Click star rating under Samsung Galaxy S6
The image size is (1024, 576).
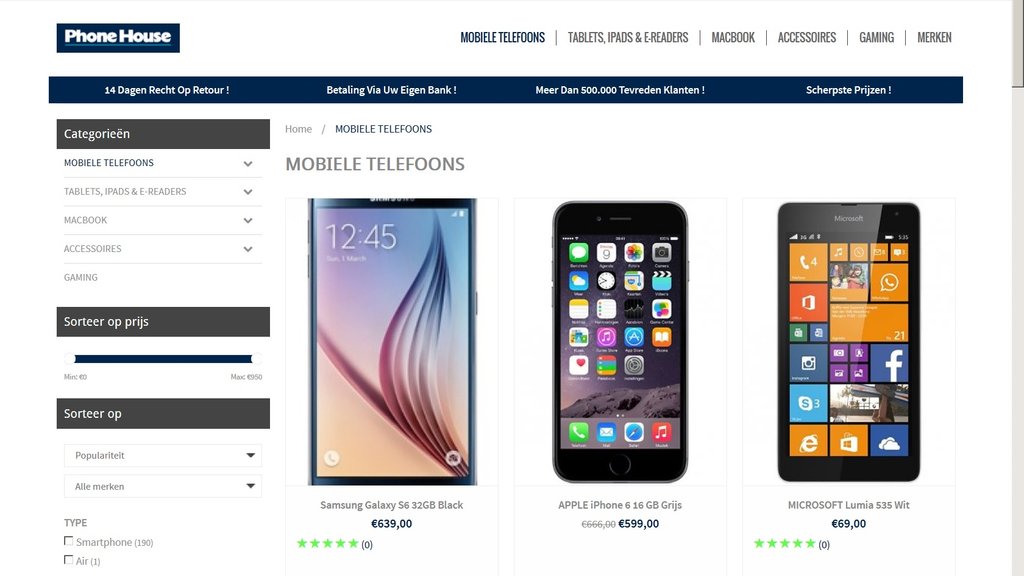[x=328, y=543]
